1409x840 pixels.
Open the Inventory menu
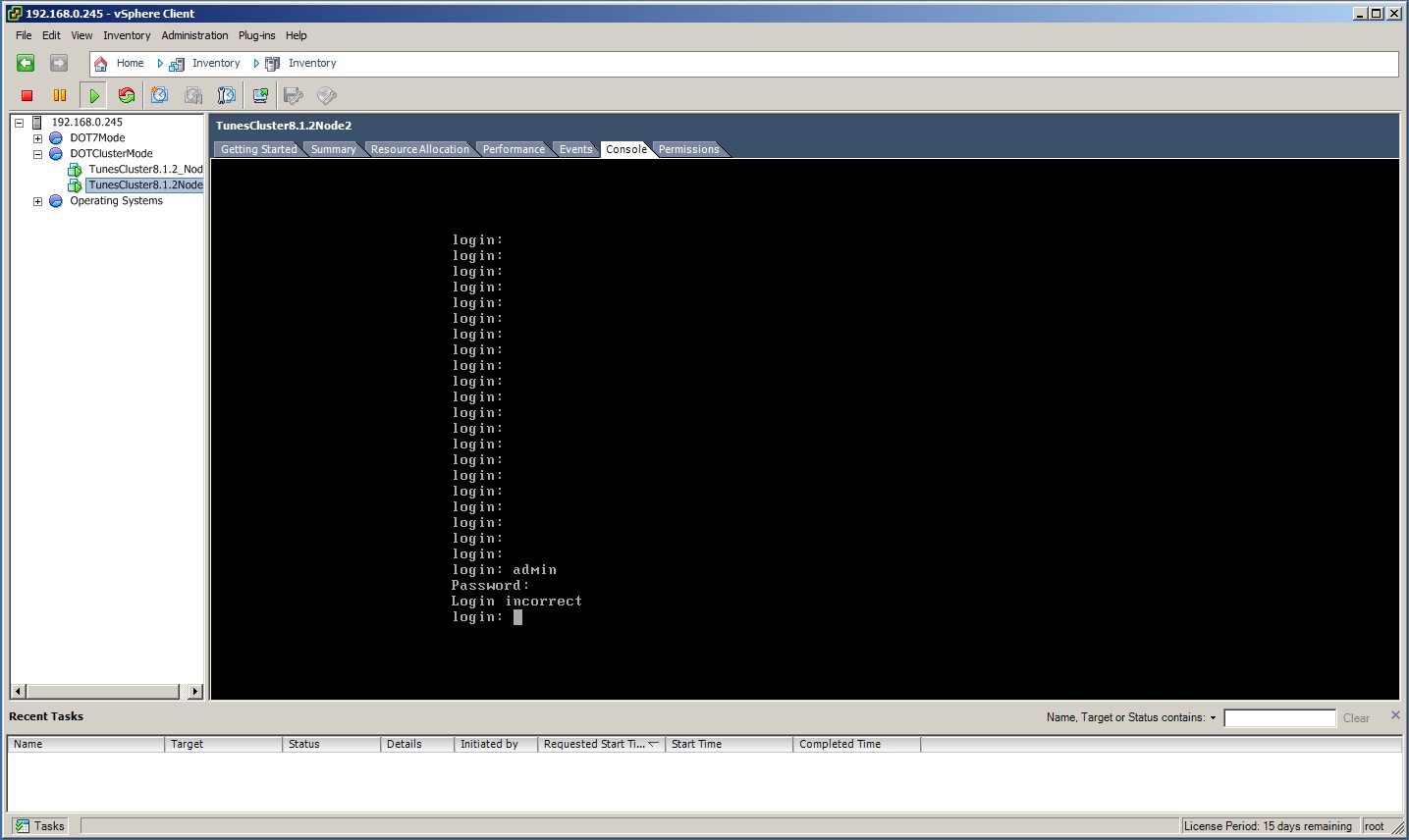[127, 35]
